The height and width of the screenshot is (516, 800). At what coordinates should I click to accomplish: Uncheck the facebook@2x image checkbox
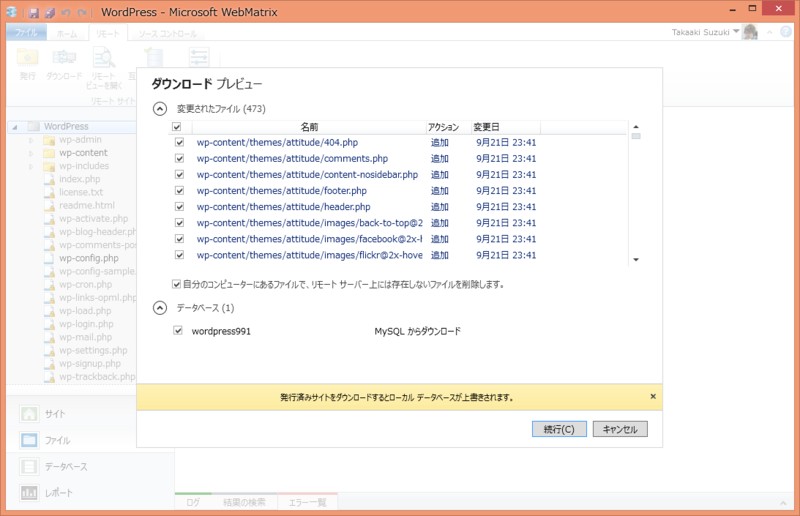[180, 239]
